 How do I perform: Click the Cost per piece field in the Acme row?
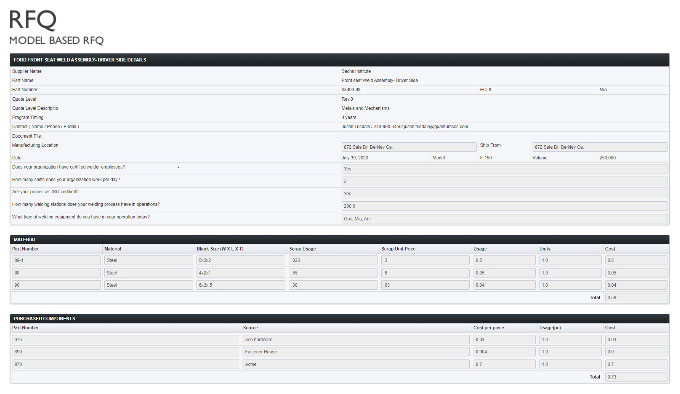click(x=504, y=364)
